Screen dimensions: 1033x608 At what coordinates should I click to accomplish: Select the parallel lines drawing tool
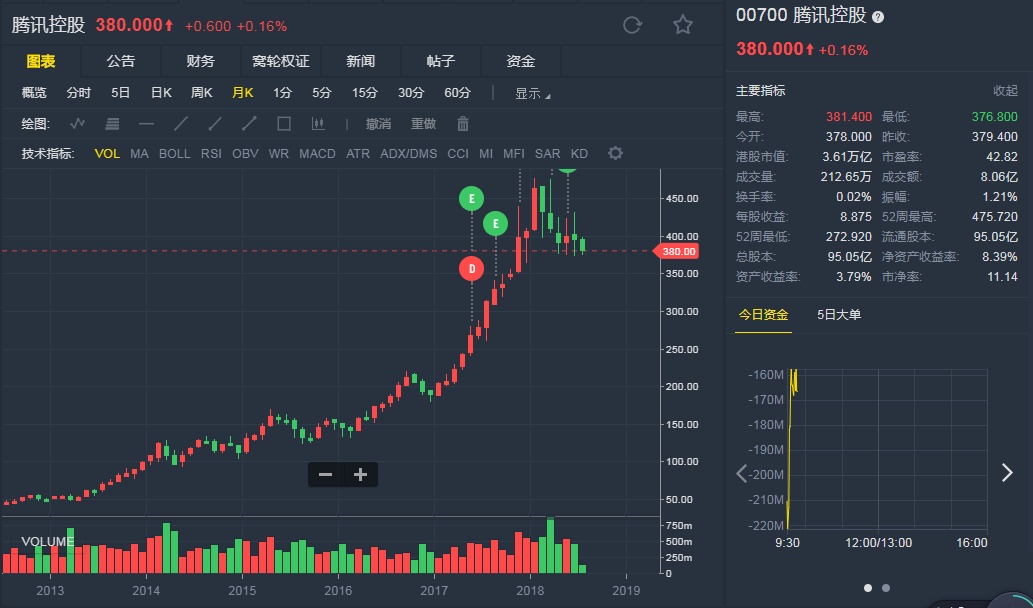112,124
